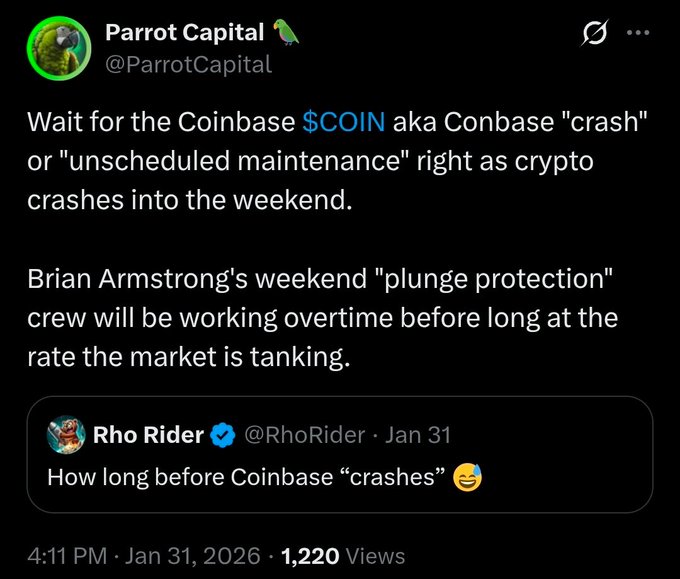Open the Rho Rider display name
The height and width of the screenshot is (579, 680).
pyautogui.click(x=148, y=435)
